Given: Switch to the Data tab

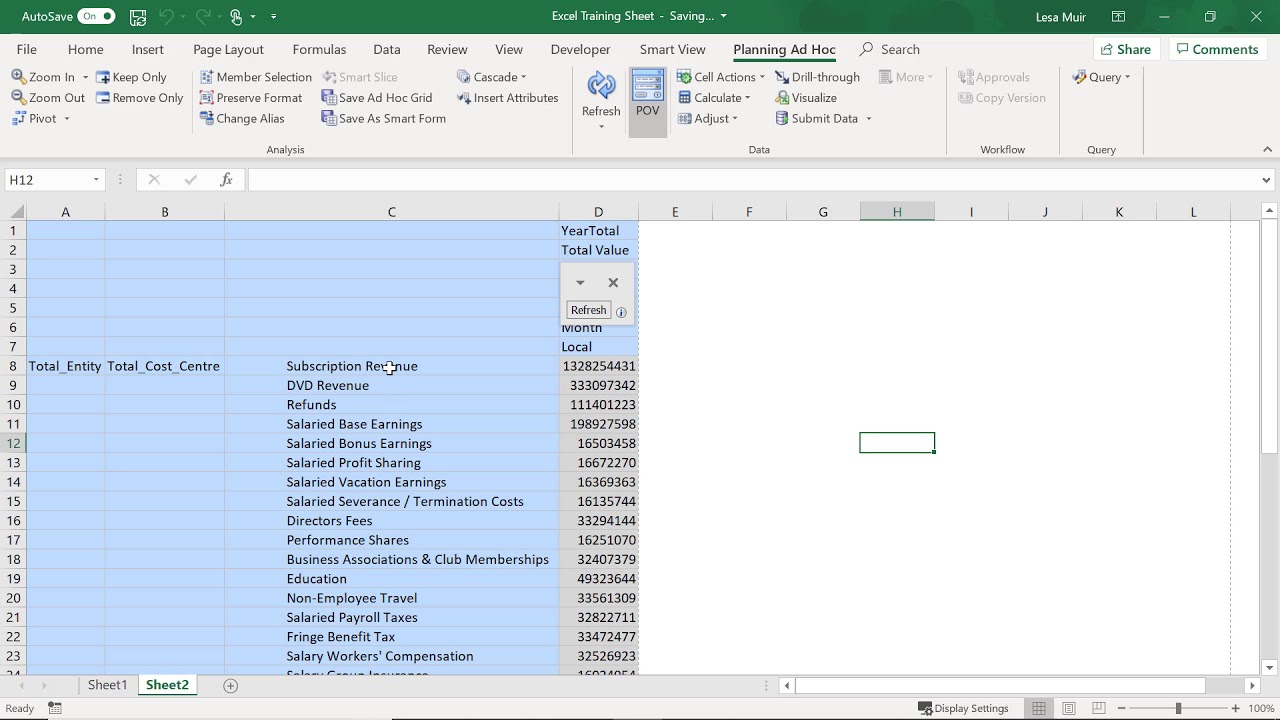Looking at the screenshot, I should pyautogui.click(x=387, y=49).
